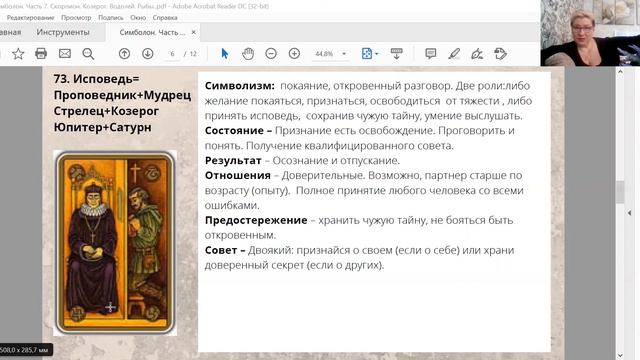Image resolution: width=640 pixels, height=360 pixels.
Task: Edit the current page number field
Action: (172, 54)
